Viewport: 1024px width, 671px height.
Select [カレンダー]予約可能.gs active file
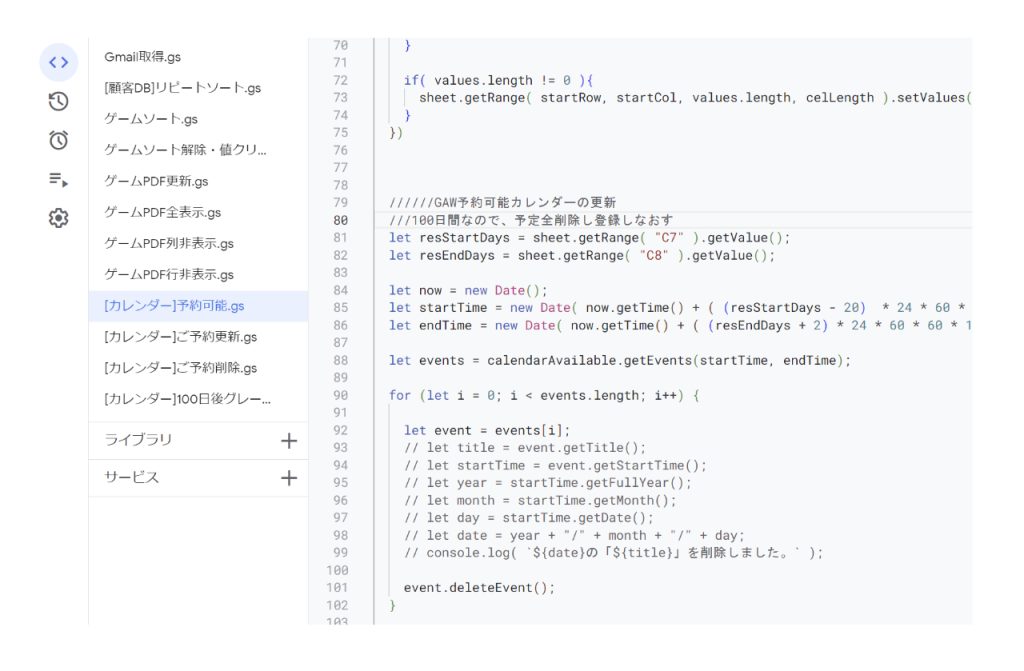tap(174, 305)
